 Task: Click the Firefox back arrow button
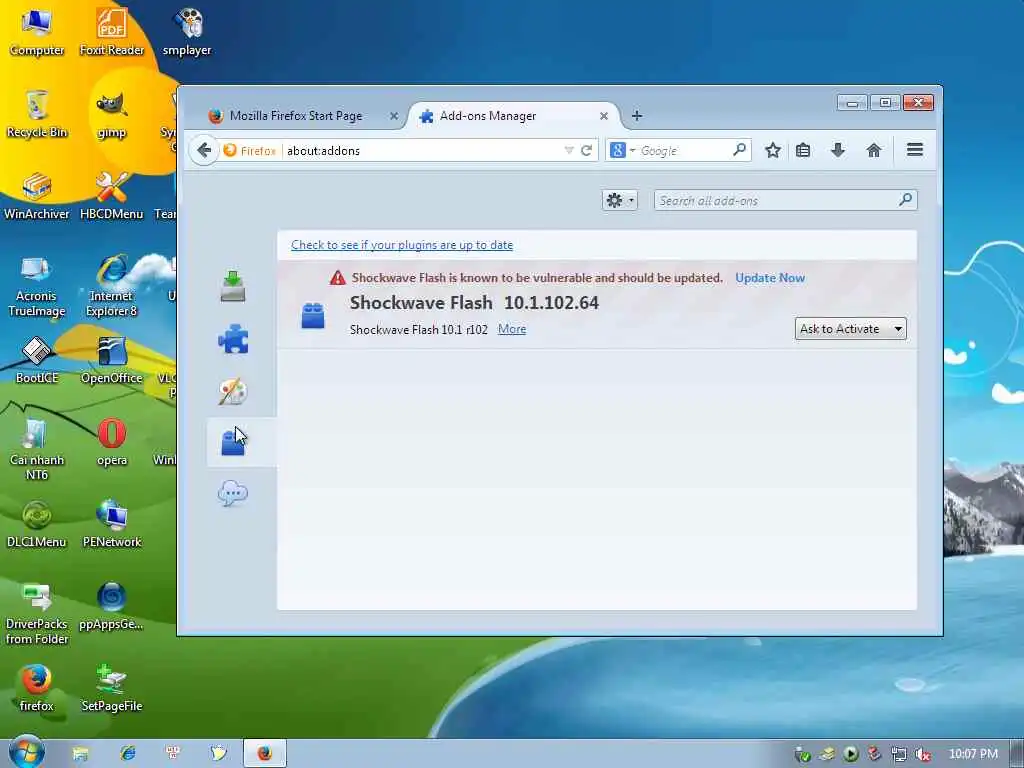pos(204,150)
